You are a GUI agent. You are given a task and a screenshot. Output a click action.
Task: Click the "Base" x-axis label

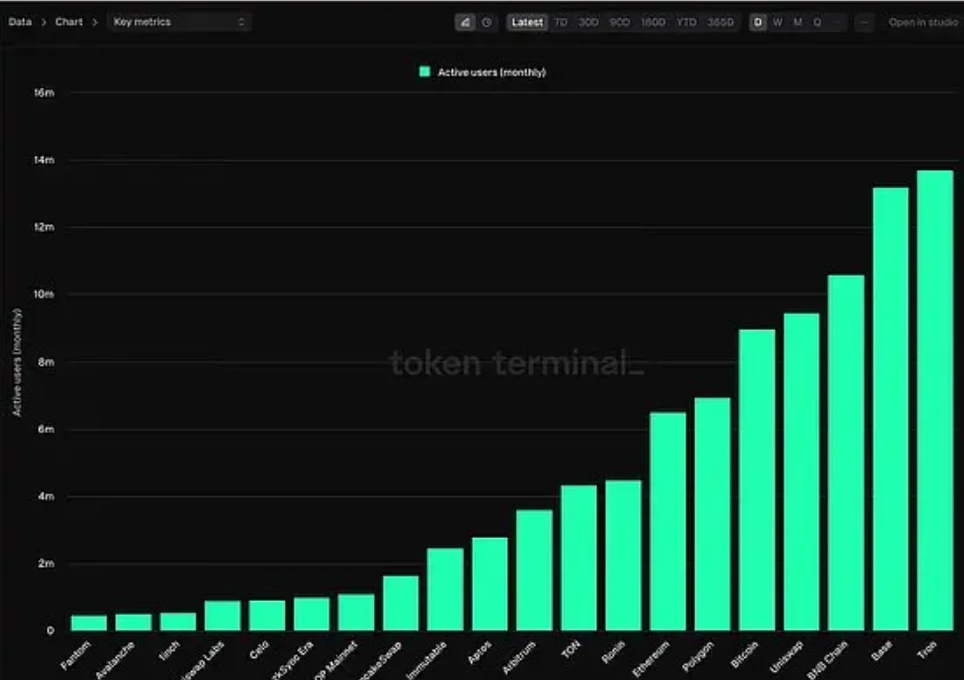(882, 650)
